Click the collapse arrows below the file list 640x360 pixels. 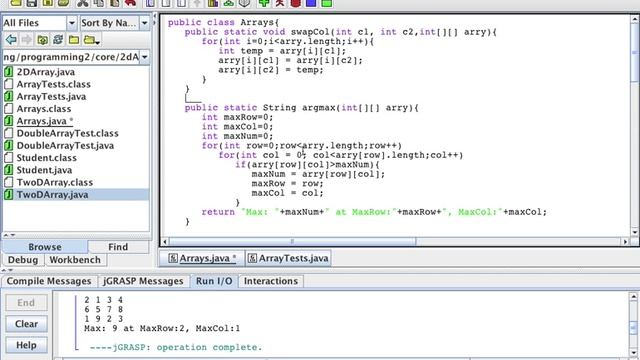(9, 236)
